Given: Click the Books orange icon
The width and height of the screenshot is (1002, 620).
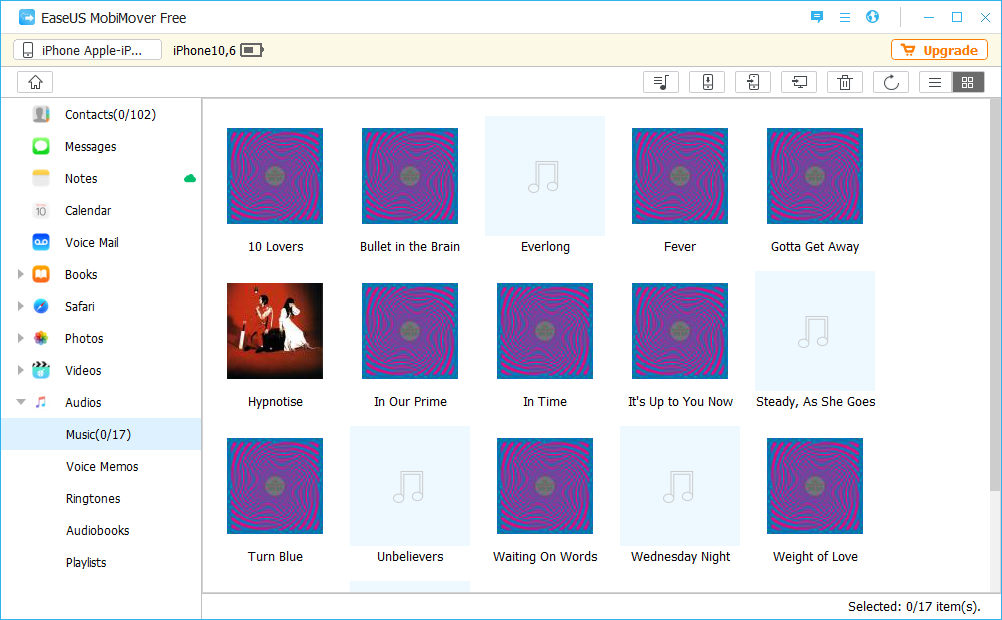Looking at the screenshot, I should [x=41, y=274].
